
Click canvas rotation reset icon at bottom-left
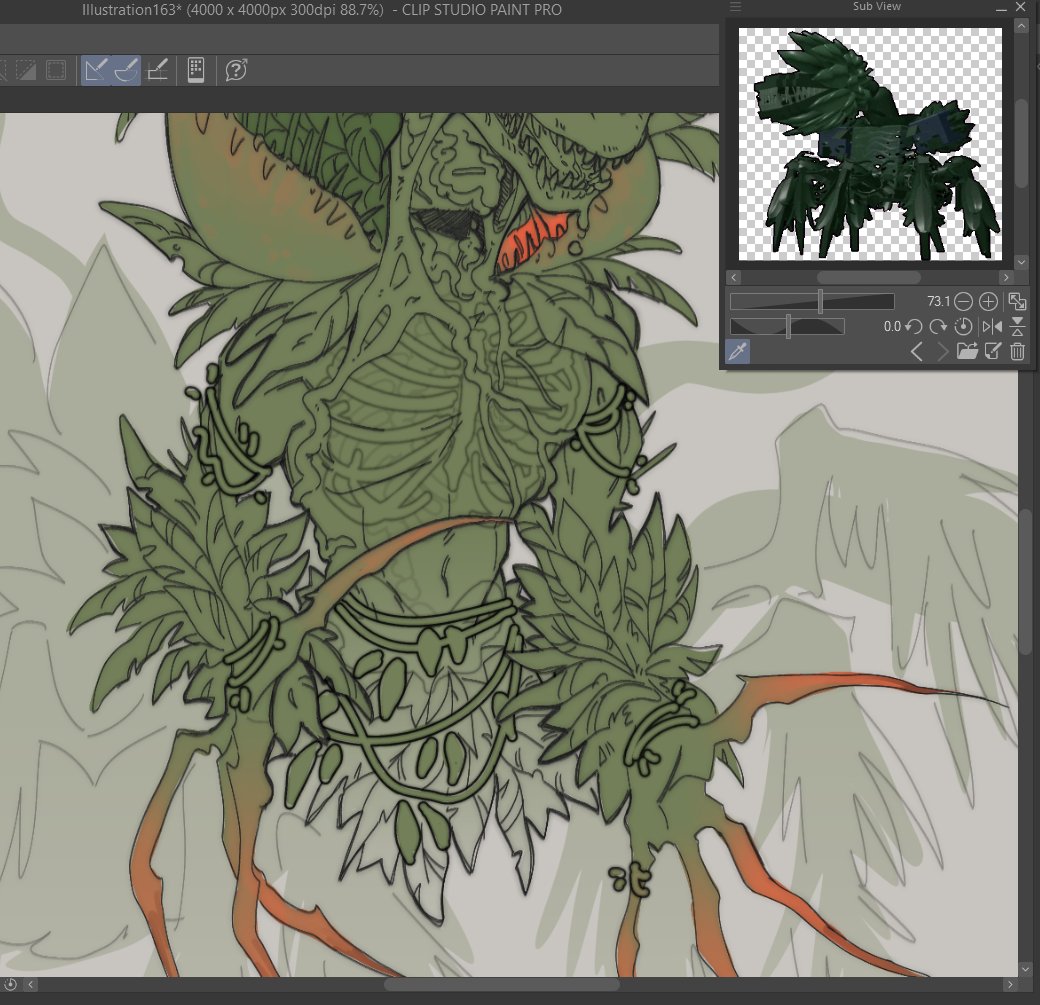click(11, 984)
